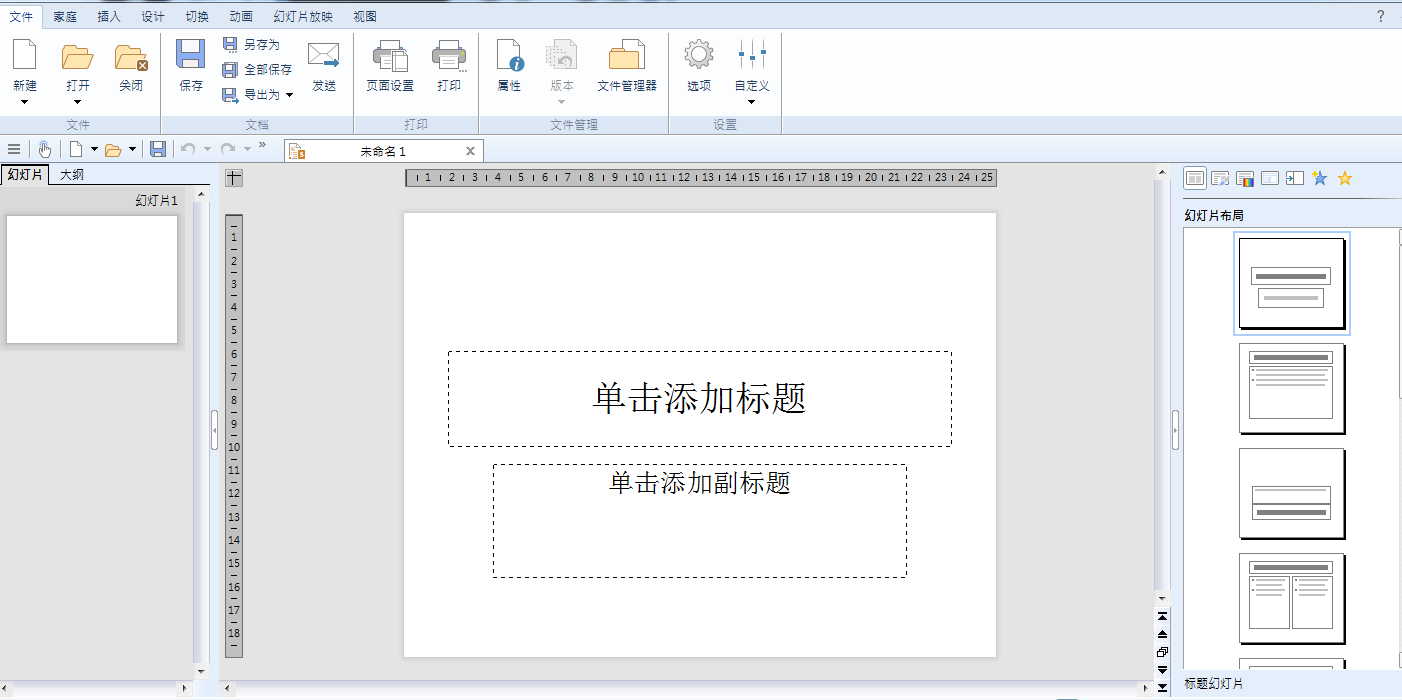Switch to the 动画 ribbon tab
This screenshot has width=1402, height=700.
[241, 17]
